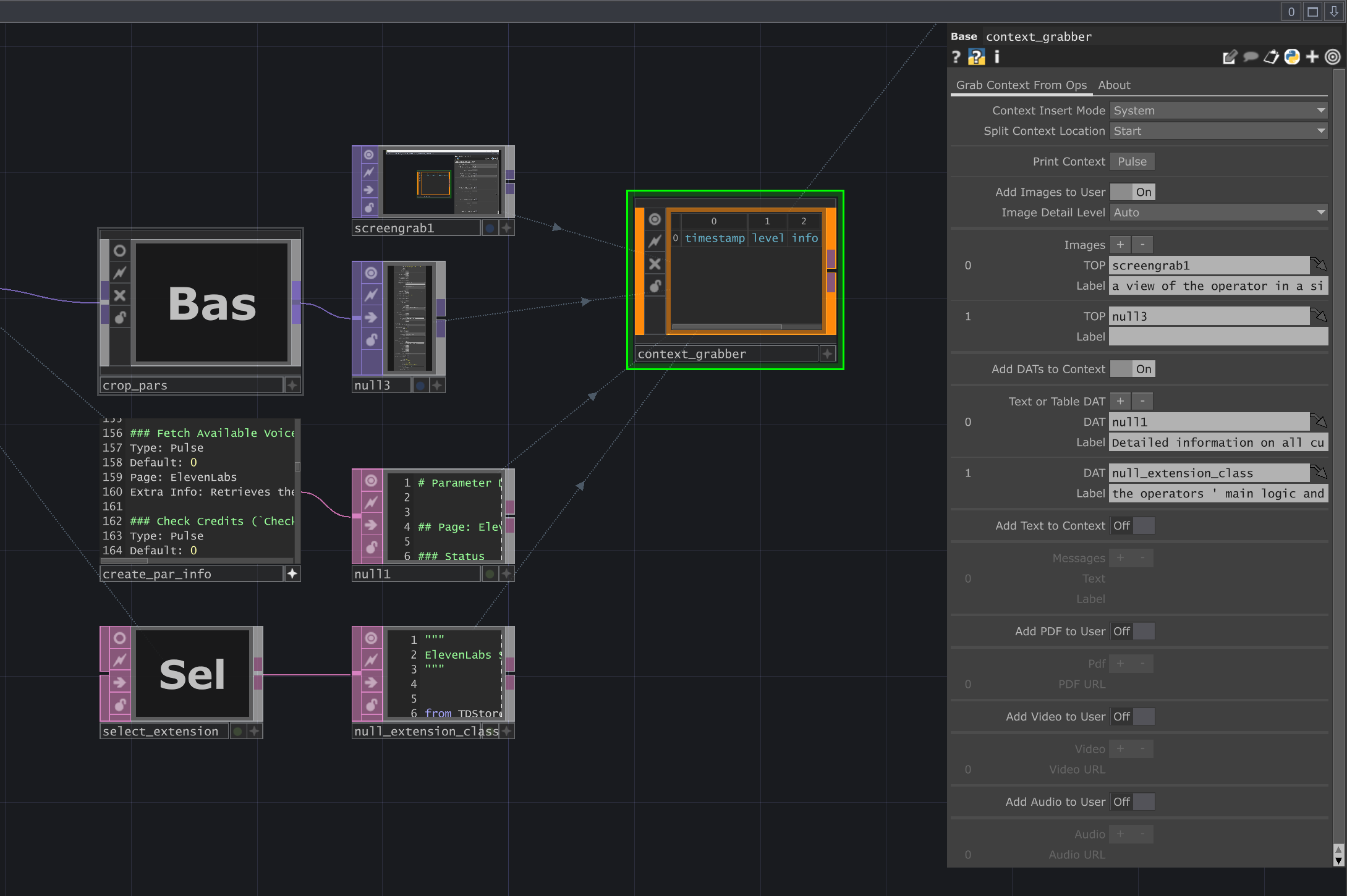Click the operator info icon
Viewport: 1347px width, 896px height.
pos(996,57)
